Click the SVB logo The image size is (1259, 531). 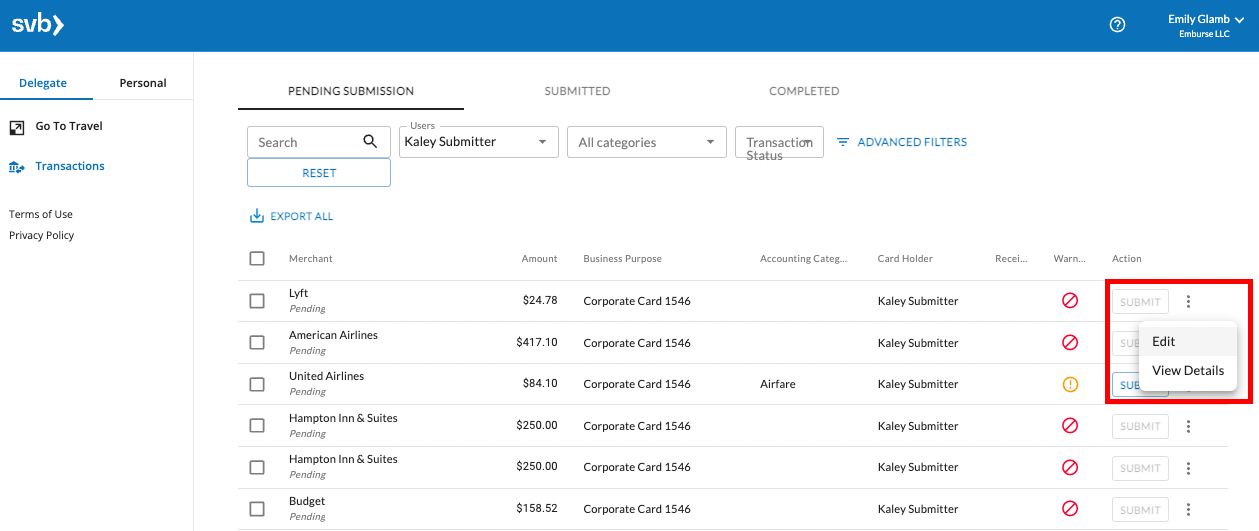click(38, 25)
